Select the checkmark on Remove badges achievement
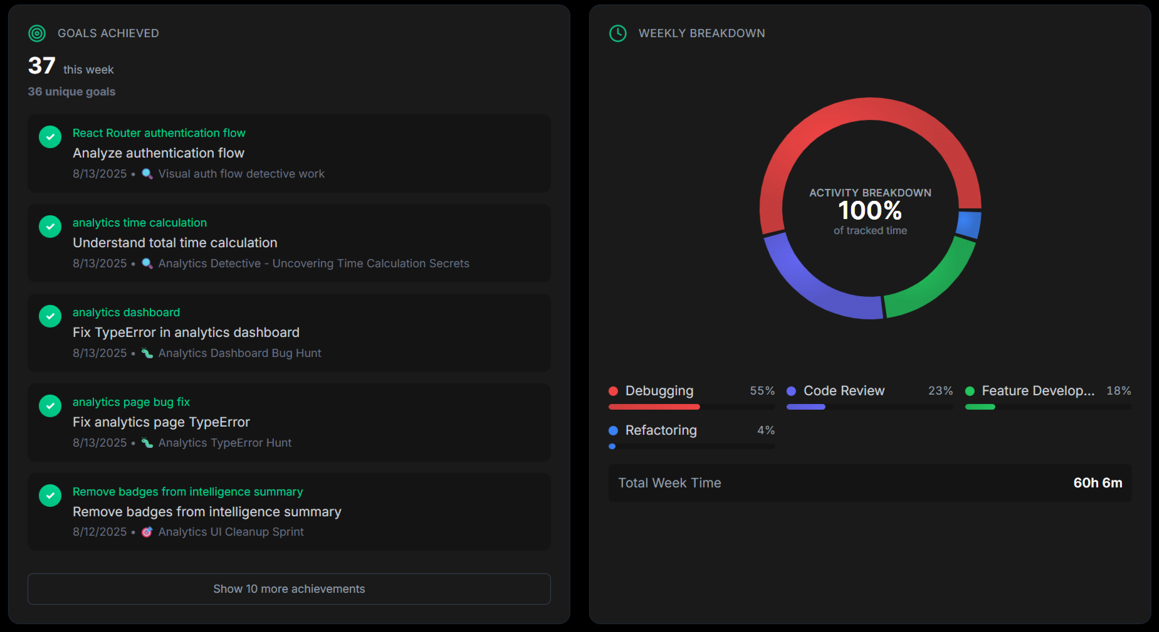The width and height of the screenshot is (1159, 632). tap(49, 495)
